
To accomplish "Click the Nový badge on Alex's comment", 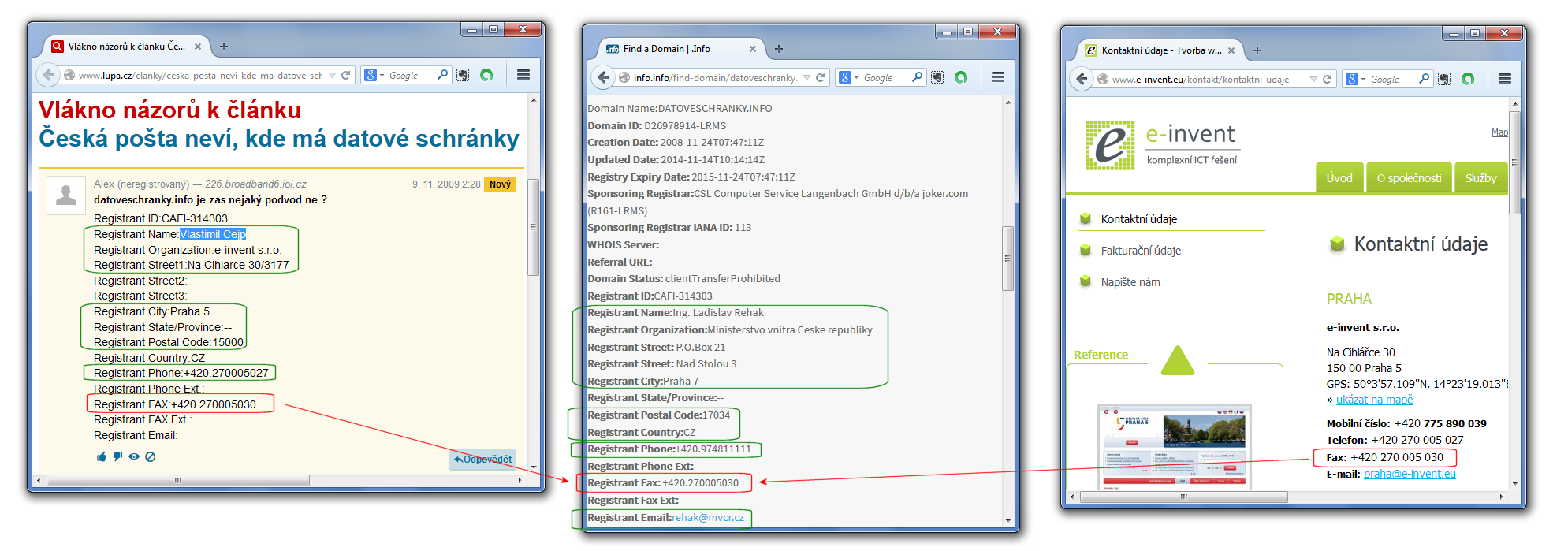I will [500, 184].
